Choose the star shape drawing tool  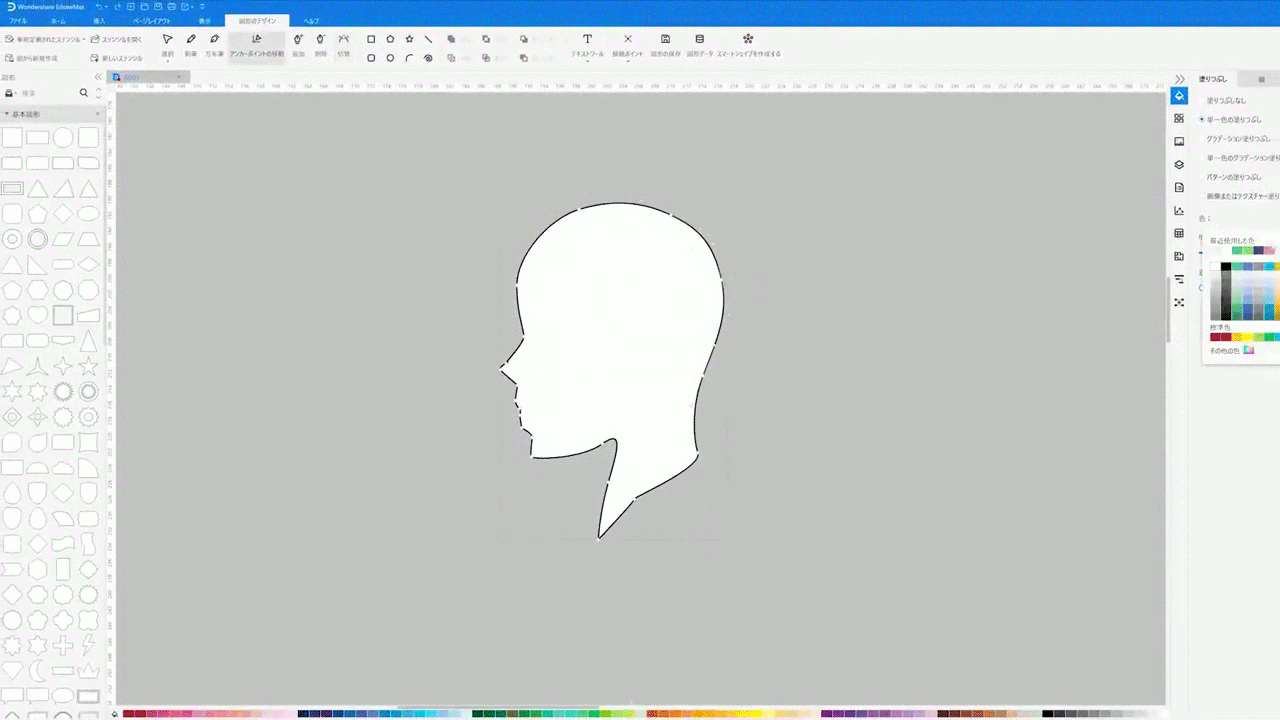409,39
